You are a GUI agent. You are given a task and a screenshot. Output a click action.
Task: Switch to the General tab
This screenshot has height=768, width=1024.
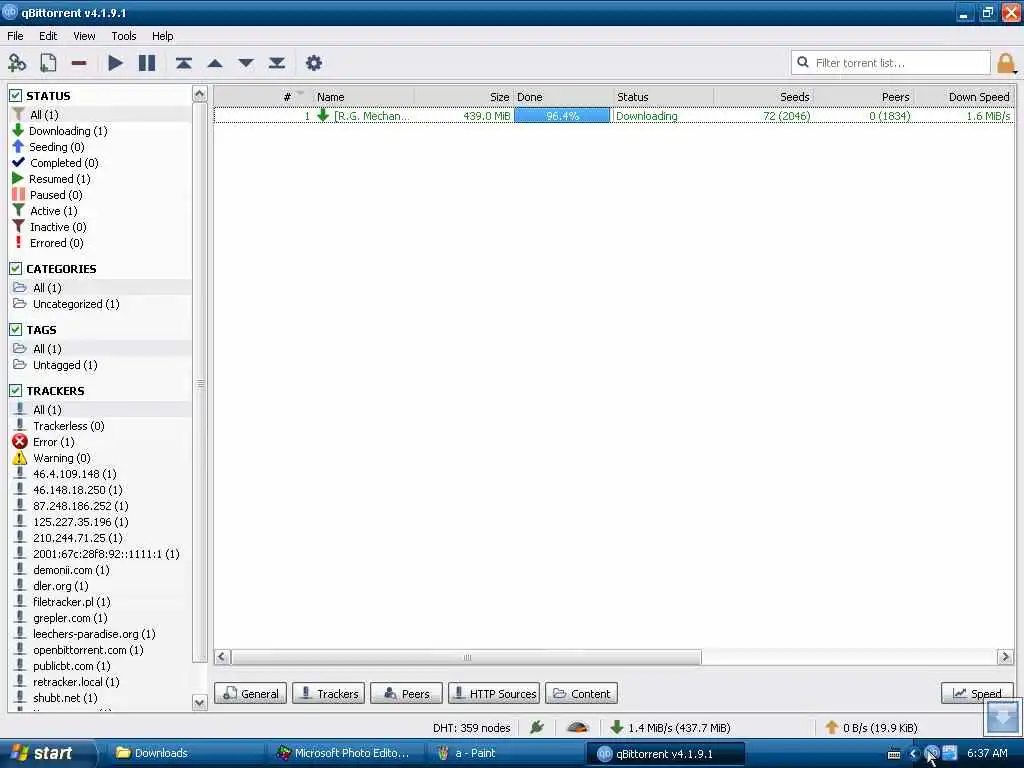click(x=251, y=694)
